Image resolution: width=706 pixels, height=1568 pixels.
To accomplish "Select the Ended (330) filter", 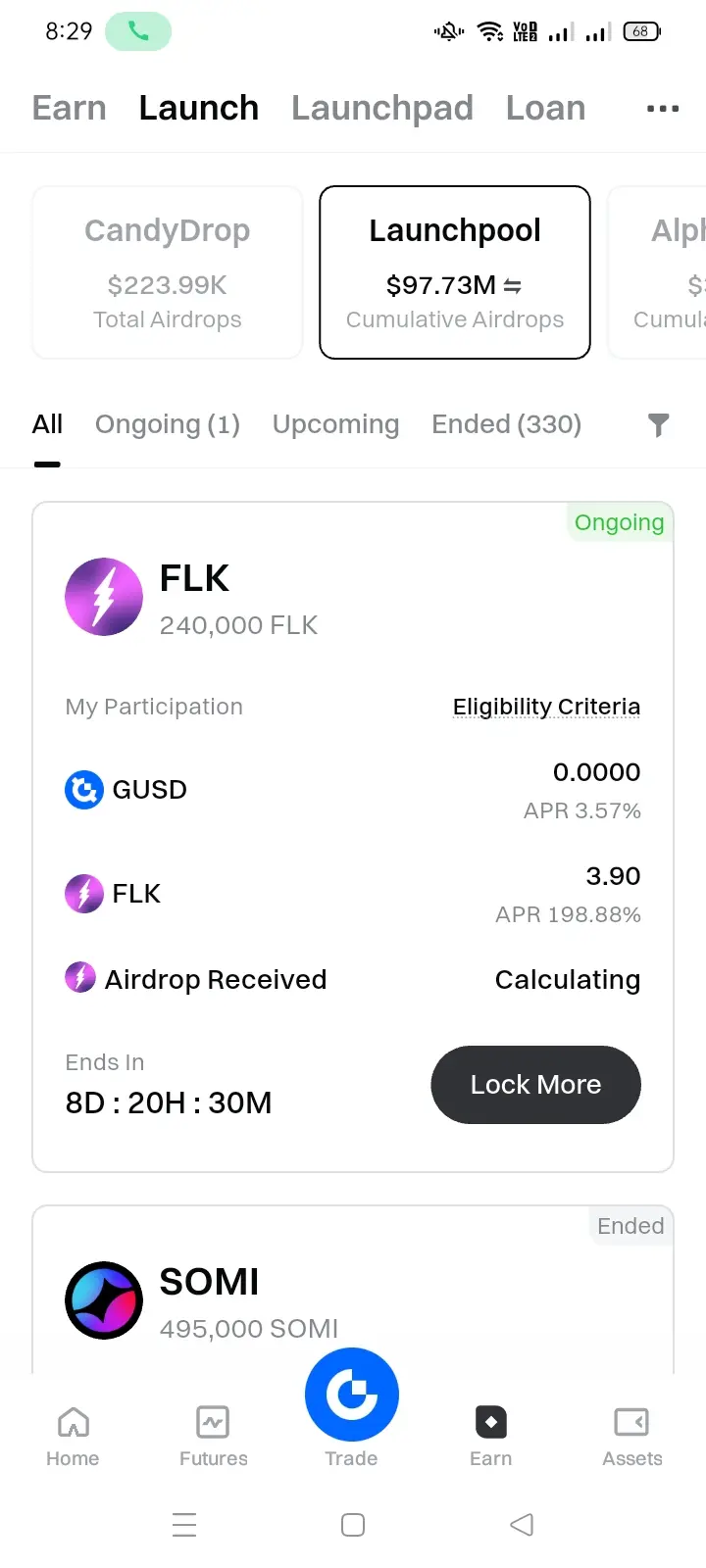I will pos(507,424).
